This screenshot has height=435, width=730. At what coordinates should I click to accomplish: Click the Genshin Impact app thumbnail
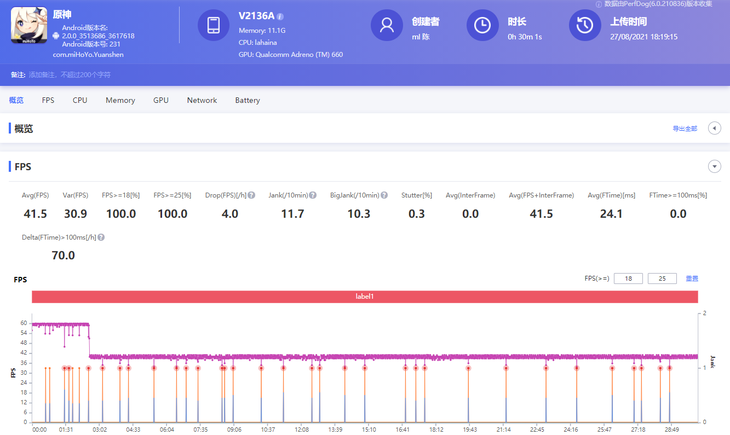click(x=29, y=27)
